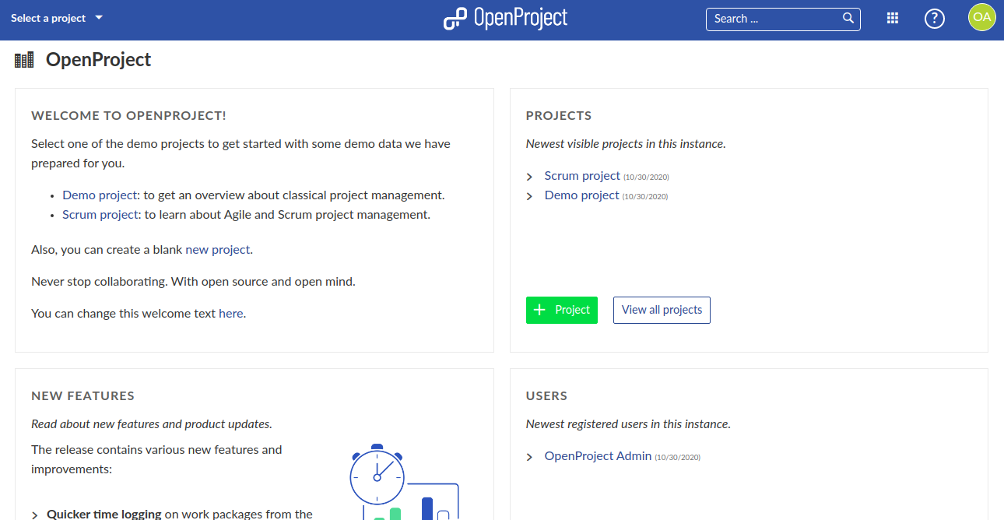1004x520 pixels.
Task: Open Scrum project link in welcome text
Action: tap(100, 215)
